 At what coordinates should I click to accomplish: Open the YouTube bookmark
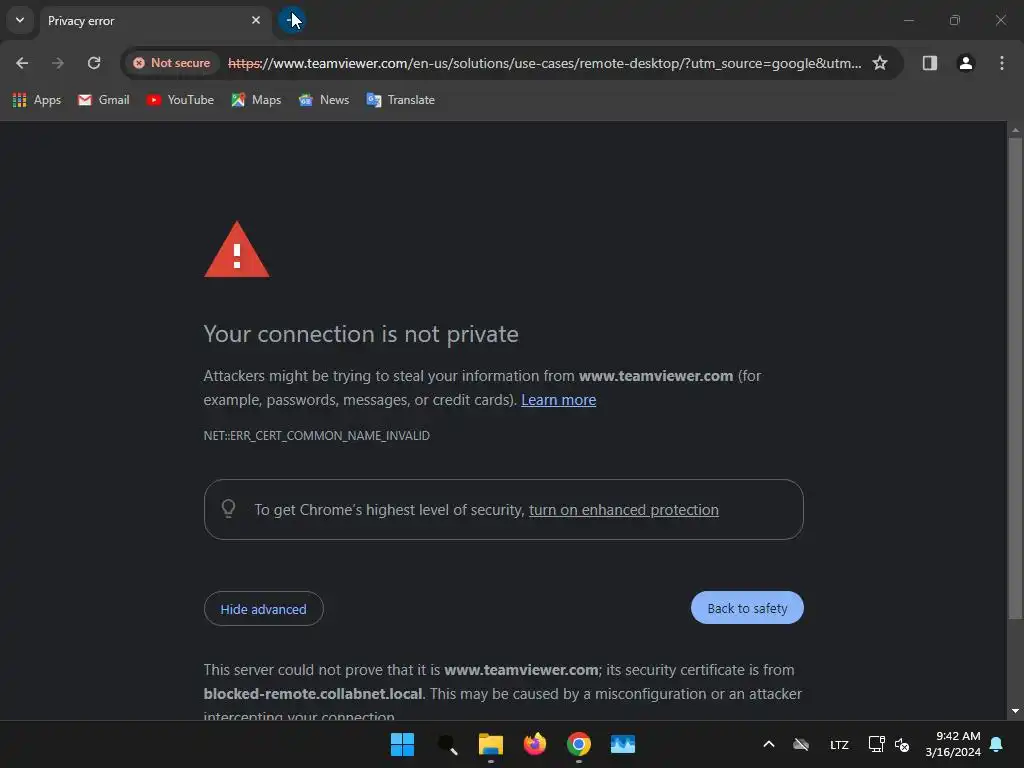[x=180, y=100]
